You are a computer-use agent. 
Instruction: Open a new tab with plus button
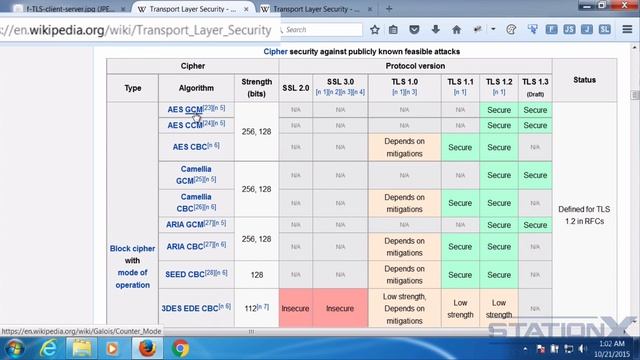tap(389, 9)
